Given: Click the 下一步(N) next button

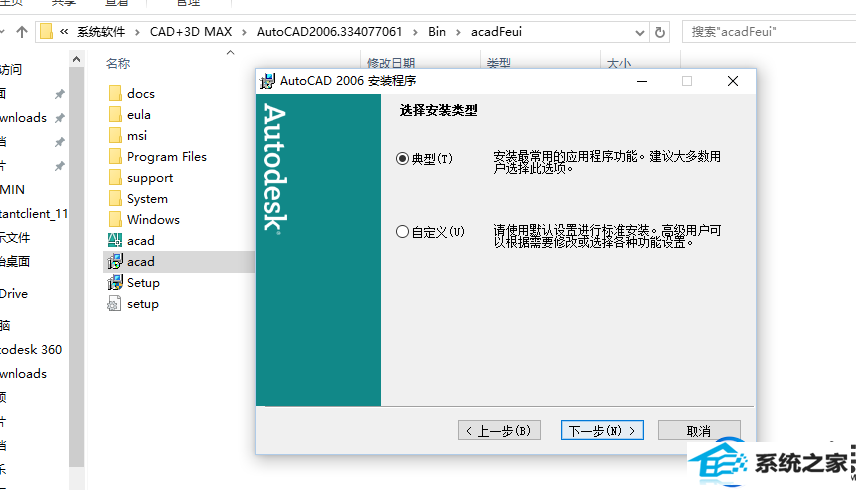Looking at the screenshot, I should point(602,431).
